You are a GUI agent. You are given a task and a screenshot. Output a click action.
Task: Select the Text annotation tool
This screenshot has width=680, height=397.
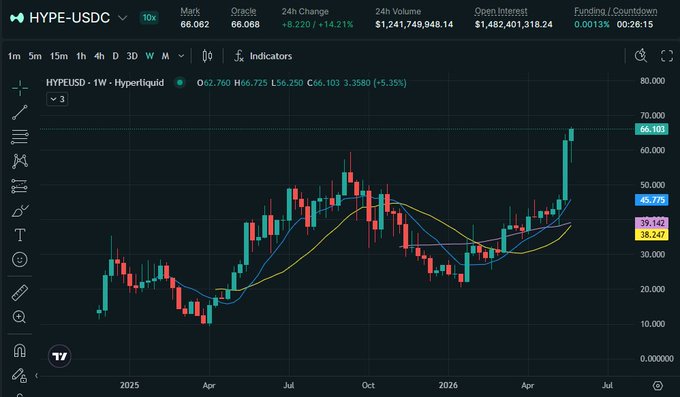click(x=20, y=235)
